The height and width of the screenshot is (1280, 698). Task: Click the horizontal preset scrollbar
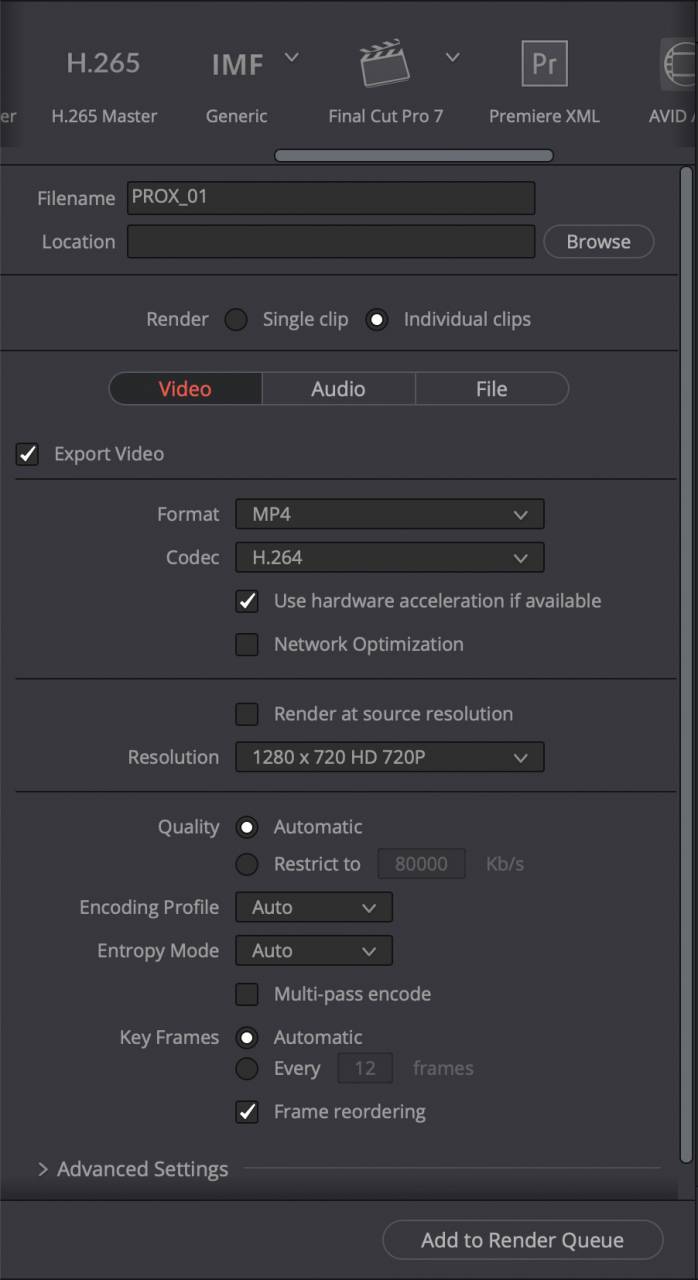click(x=414, y=156)
